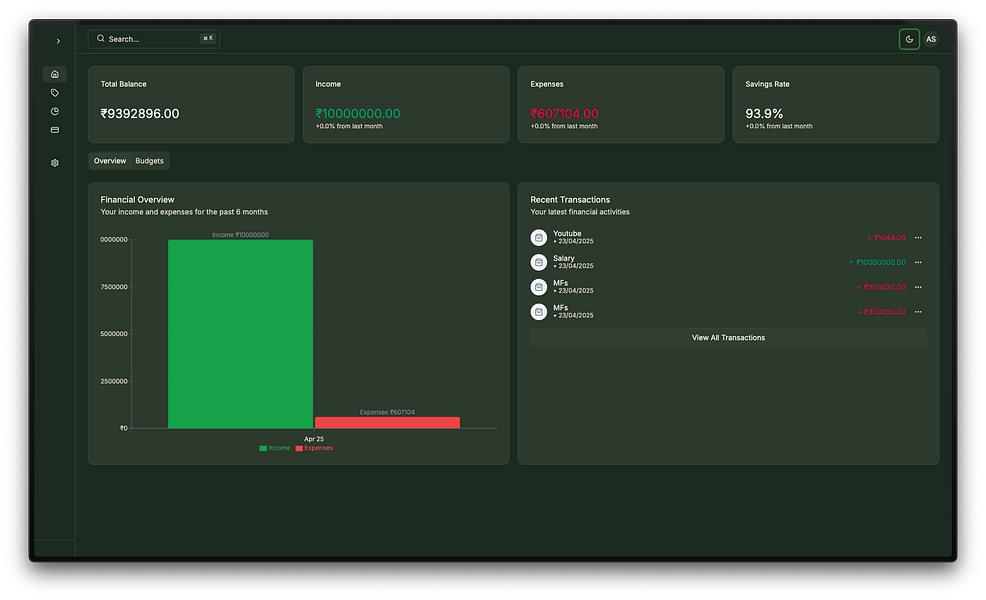The width and height of the screenshot is (986, 600).
Task: Click the Salary transaction icon
Action: tap(539, 262)
